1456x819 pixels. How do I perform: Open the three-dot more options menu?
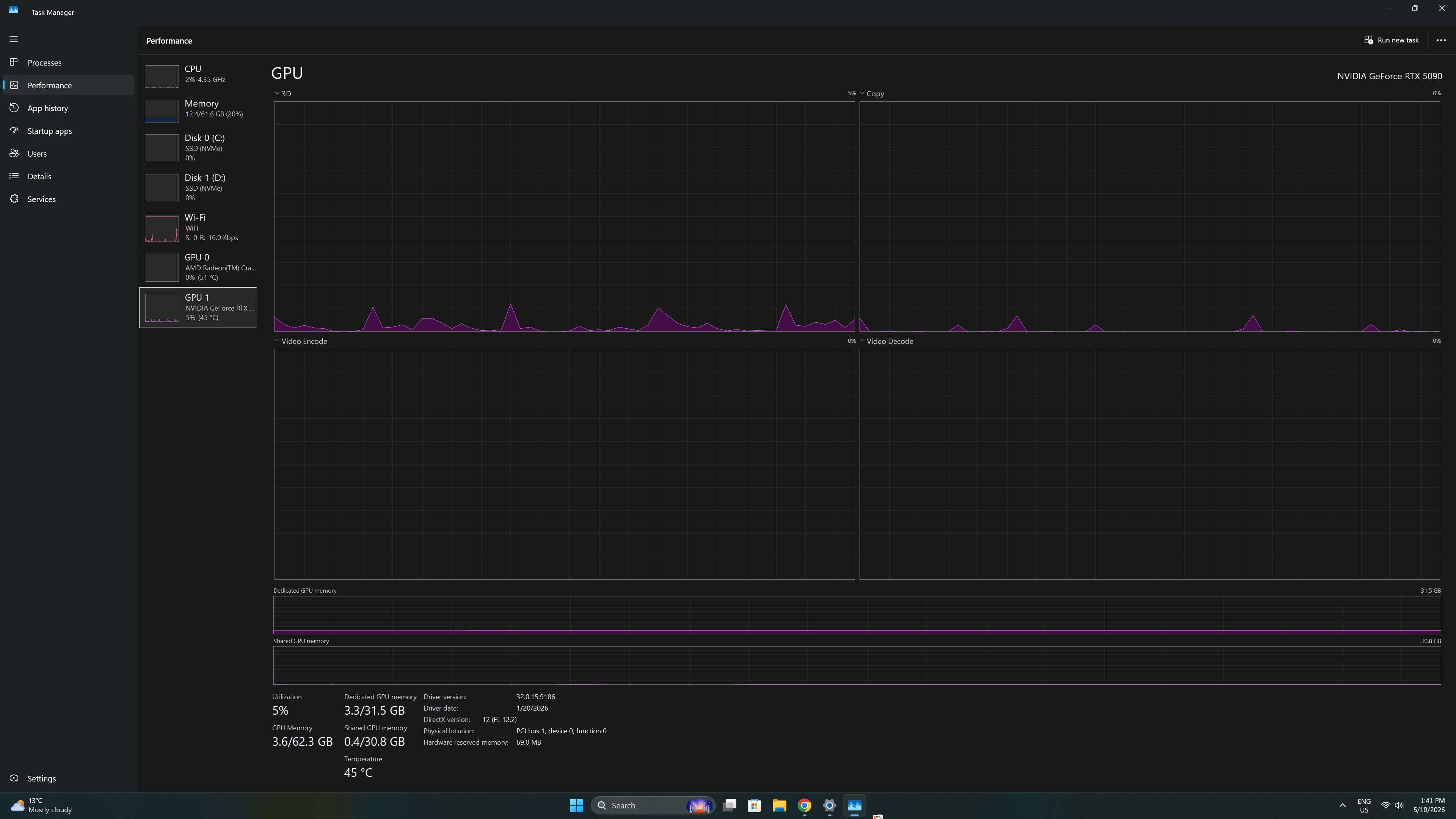(1441, 40)
